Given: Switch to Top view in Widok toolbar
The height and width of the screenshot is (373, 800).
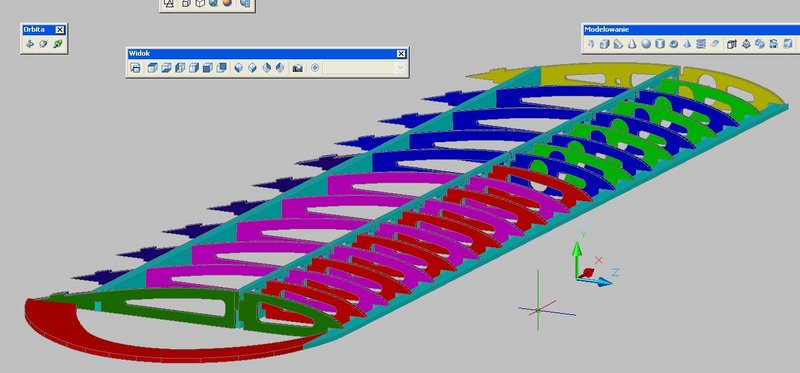Looking at the screenshot, I should point(153,68).
